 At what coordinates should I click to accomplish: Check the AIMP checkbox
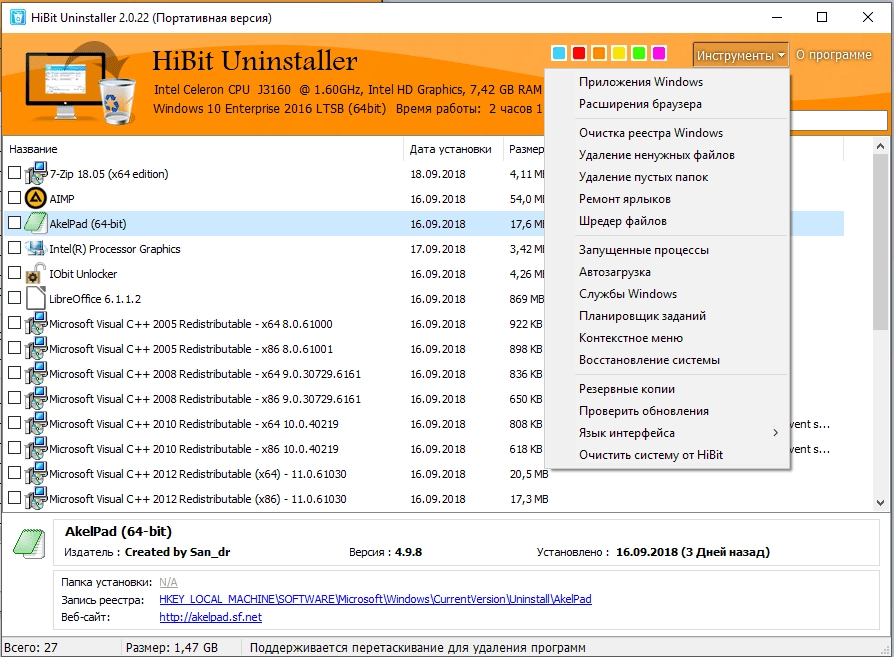pyautogui.click(x=15, y=198)
